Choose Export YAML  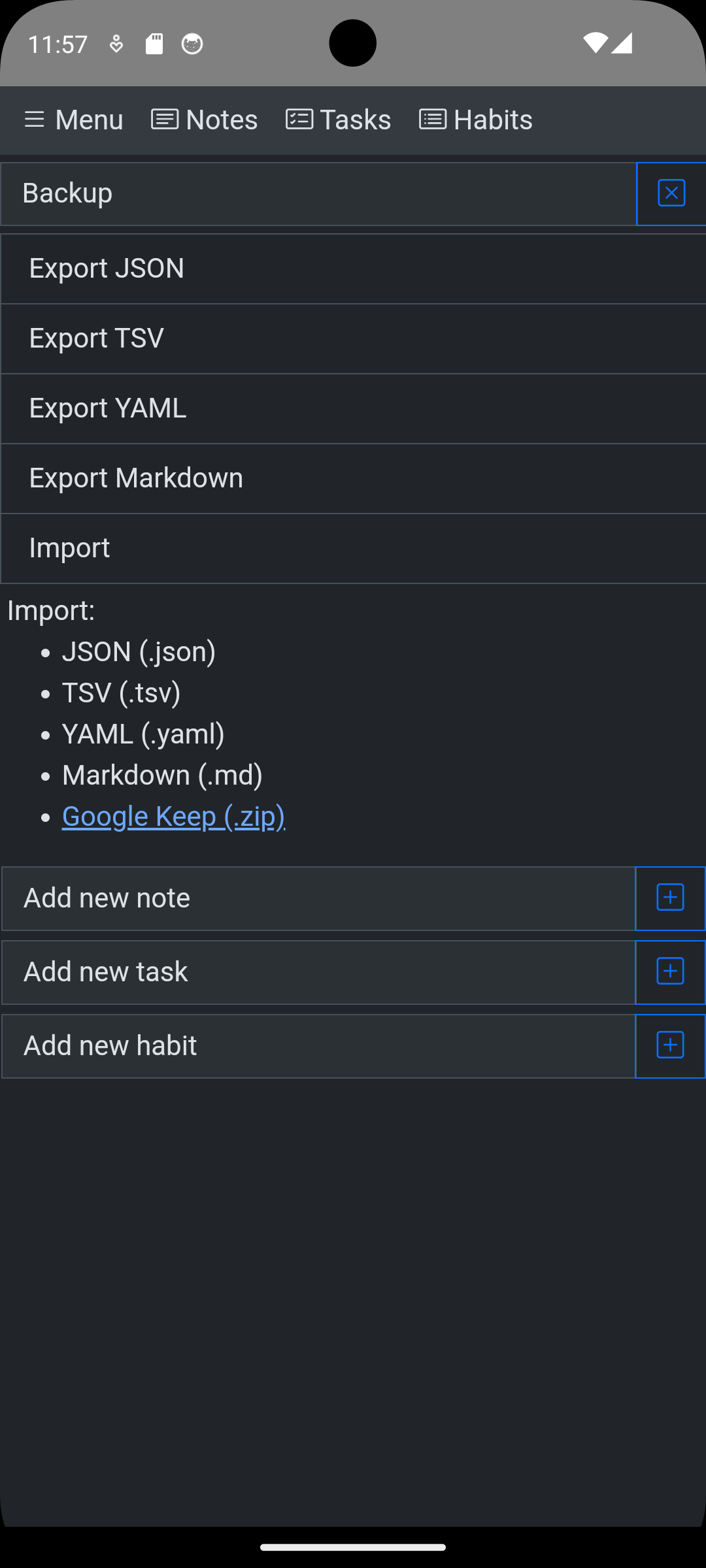353,408
